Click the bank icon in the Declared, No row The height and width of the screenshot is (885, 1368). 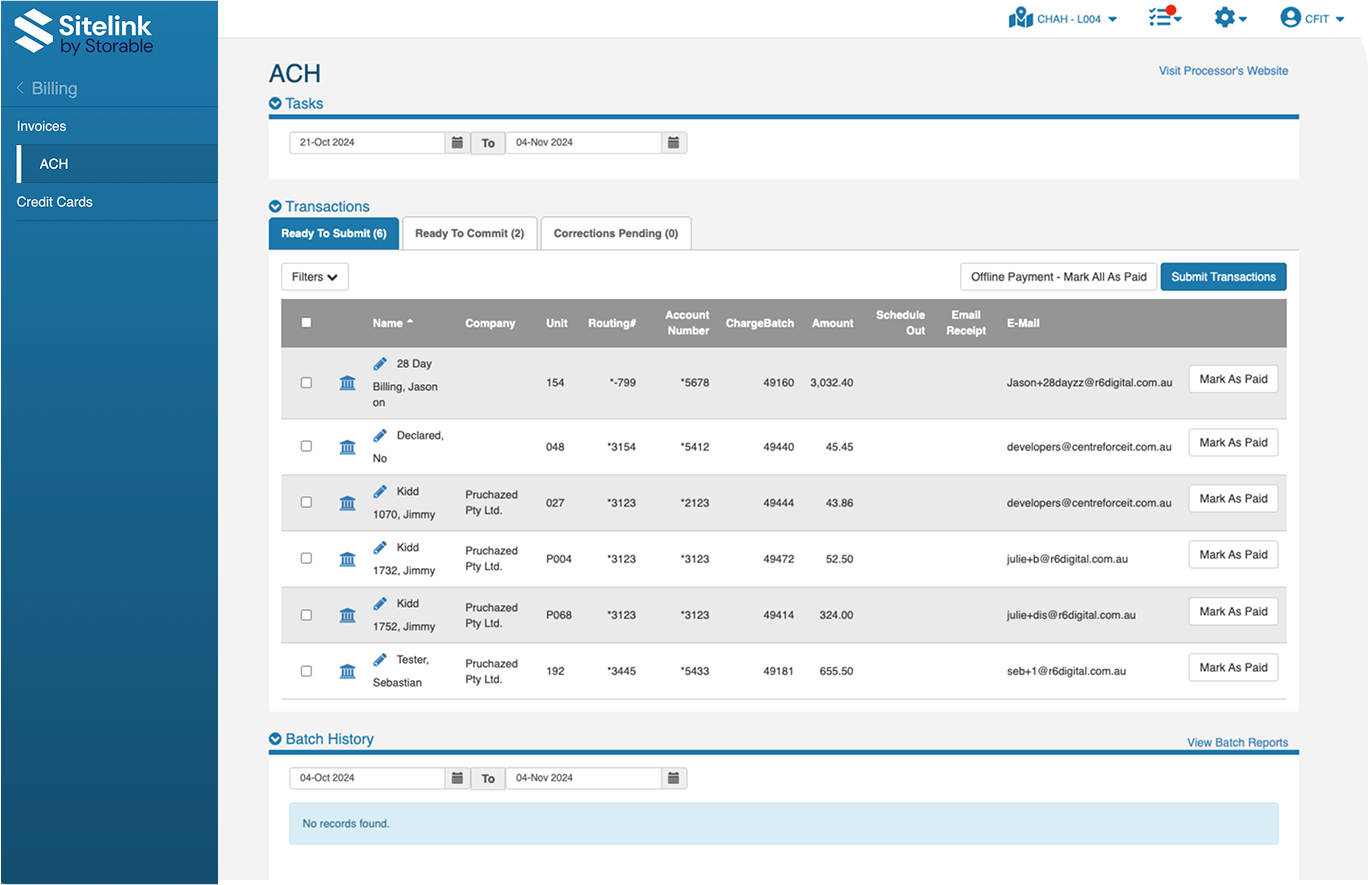point(347,447)
